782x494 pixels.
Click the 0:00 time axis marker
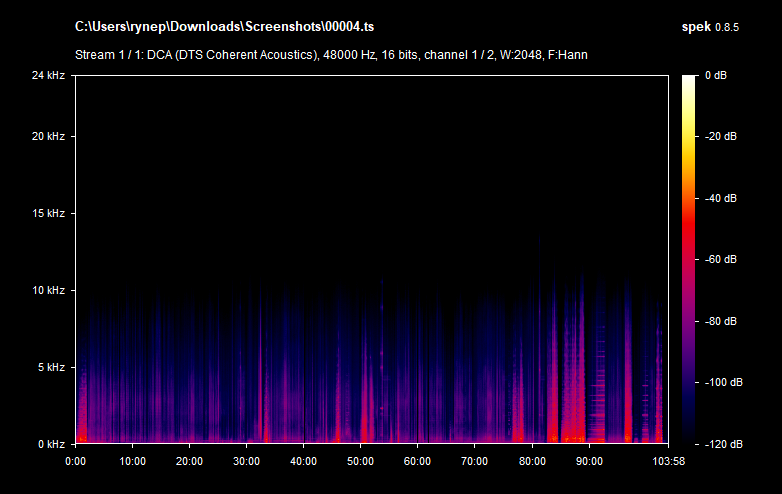tap(75, 461)
